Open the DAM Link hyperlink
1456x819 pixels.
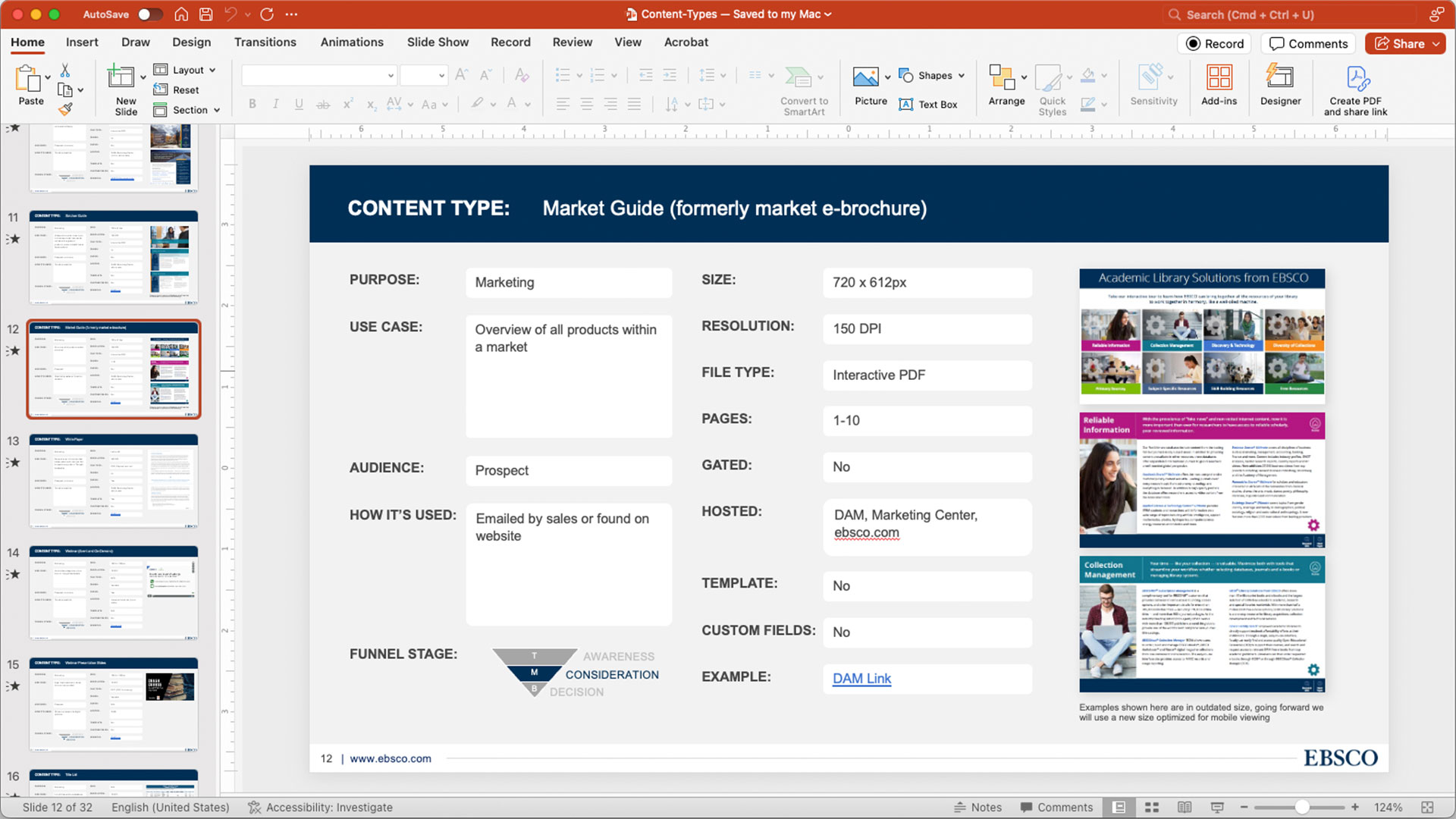coord(861,679)
